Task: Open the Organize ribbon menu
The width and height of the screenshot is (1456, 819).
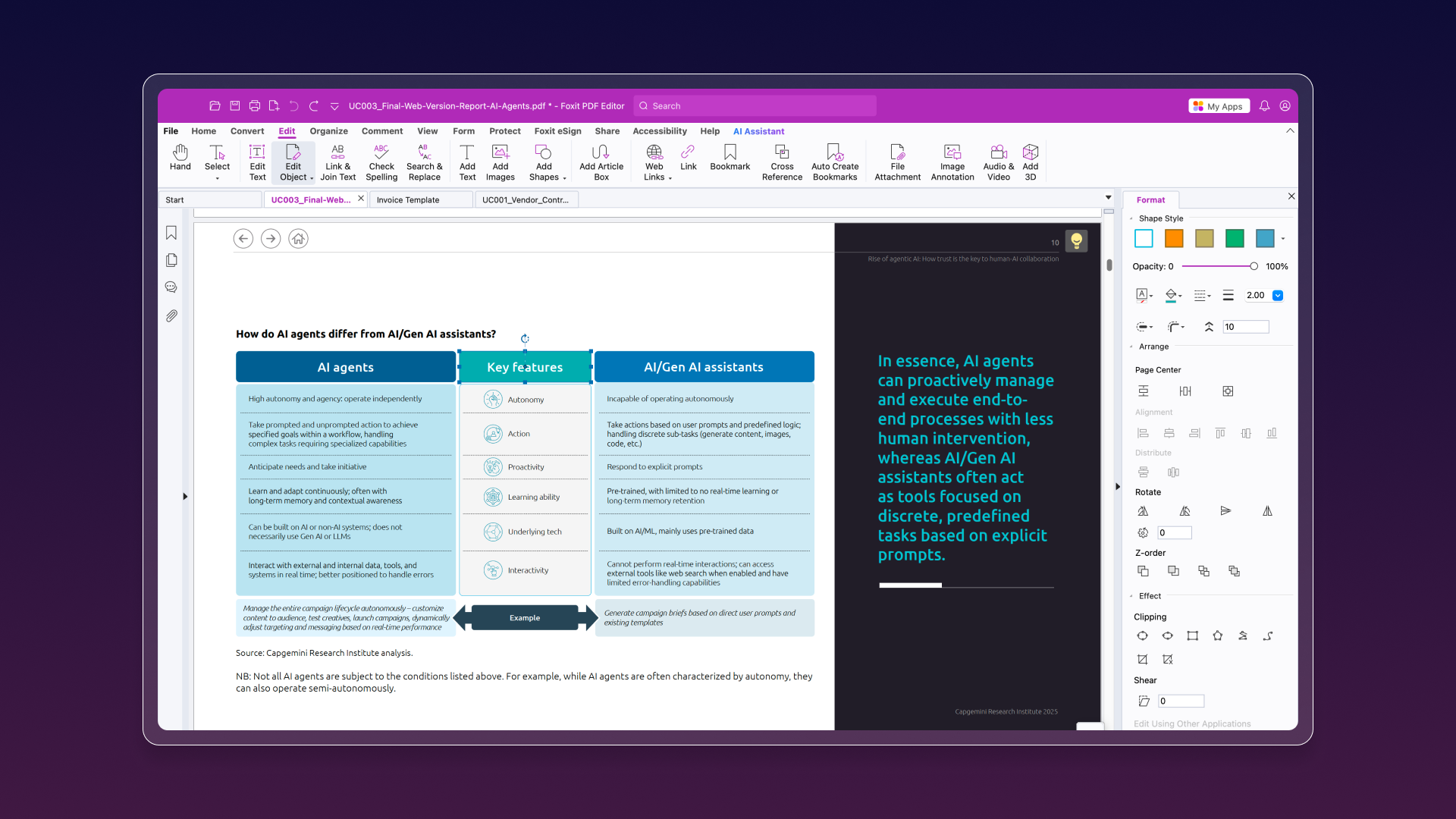Action: tap(328, 131)
